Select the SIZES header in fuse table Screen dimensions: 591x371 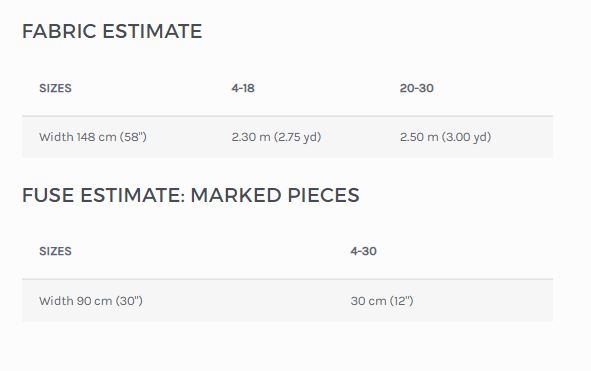point(55,251)
